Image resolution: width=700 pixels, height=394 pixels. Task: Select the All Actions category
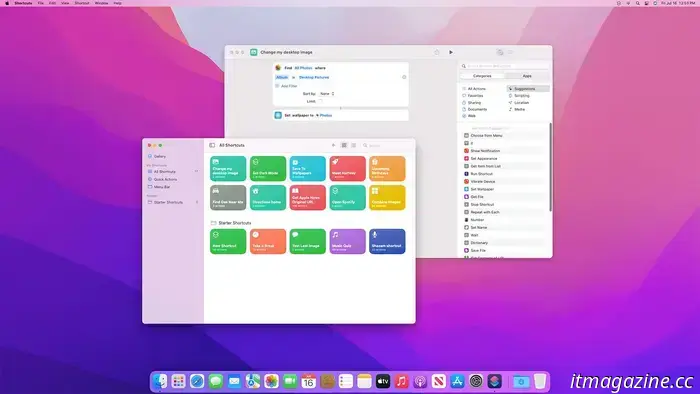pyautogui.click(x=474, y=89)
